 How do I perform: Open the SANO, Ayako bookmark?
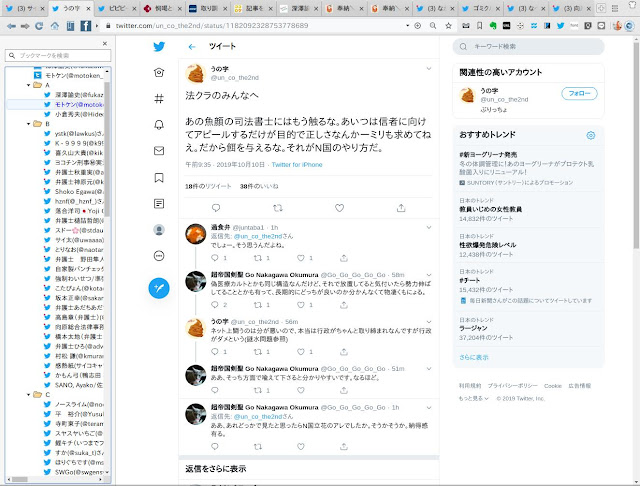[x=74, y=385]
